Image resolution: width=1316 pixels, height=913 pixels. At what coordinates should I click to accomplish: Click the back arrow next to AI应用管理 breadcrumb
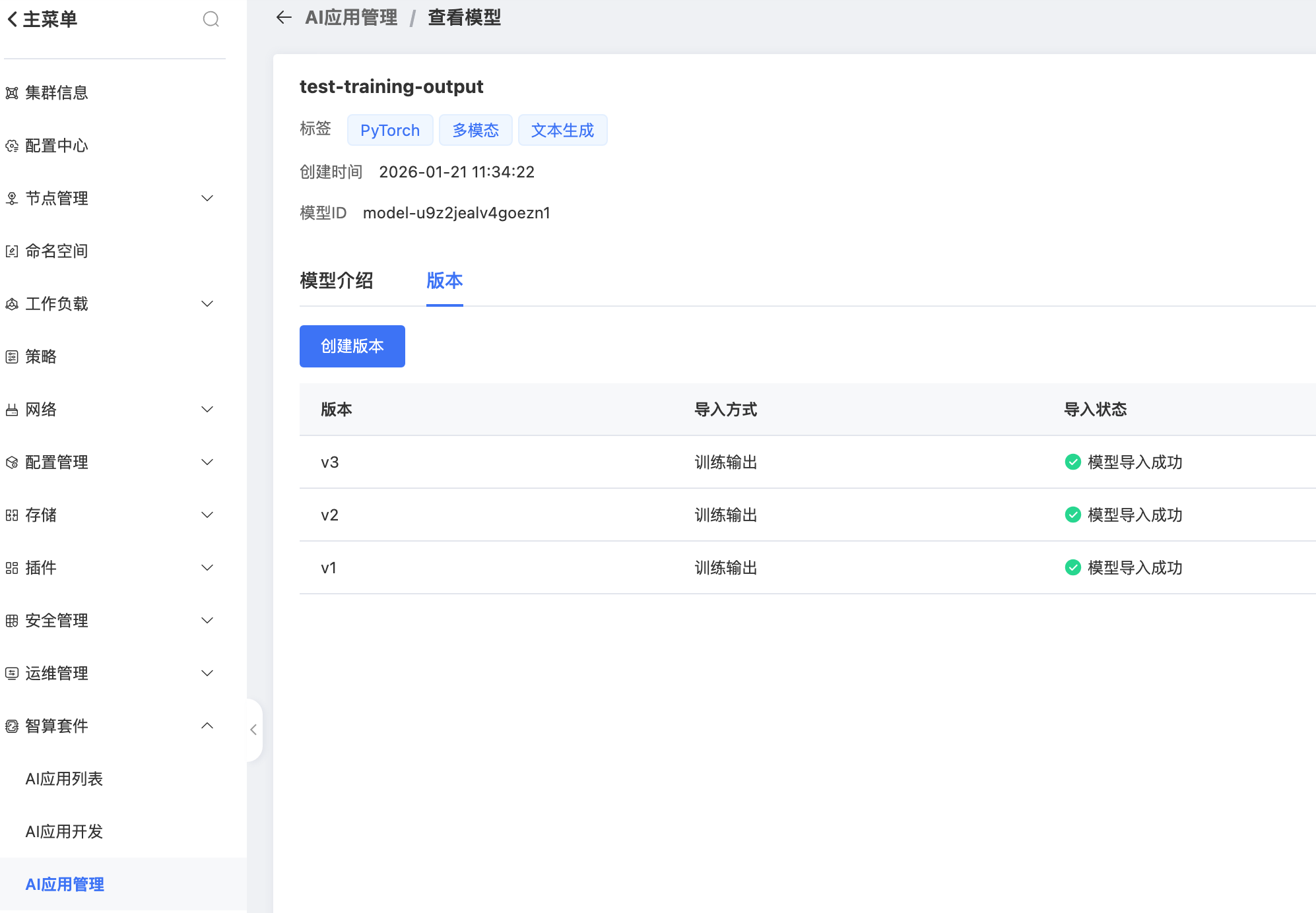tap(284, 18)
